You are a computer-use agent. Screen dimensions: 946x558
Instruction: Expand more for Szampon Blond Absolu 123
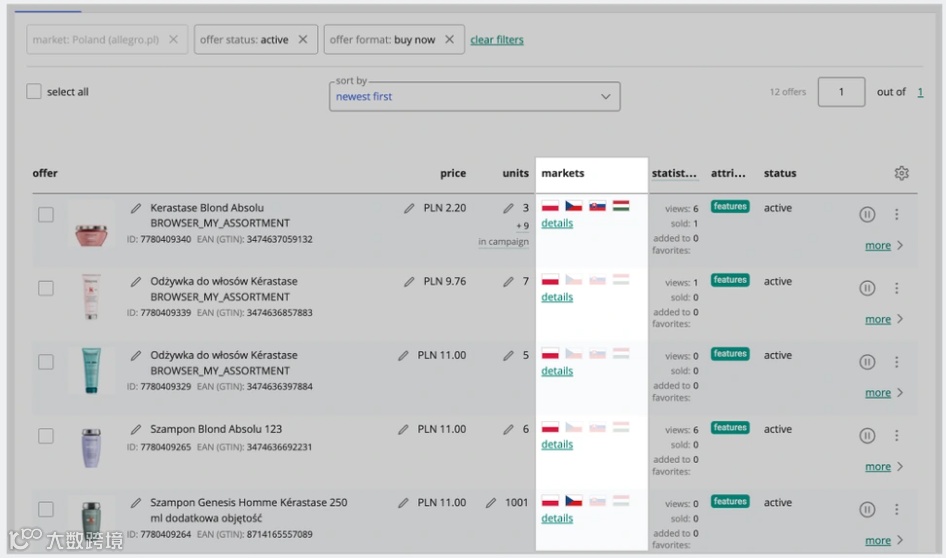click(x=884, y=466)
